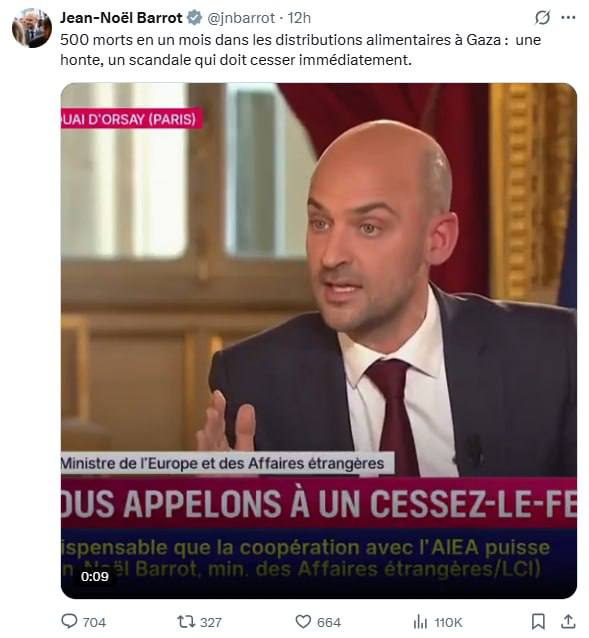589x638 pixels.
Task: Click the share upload icon
Action: [x=568, y=621]
